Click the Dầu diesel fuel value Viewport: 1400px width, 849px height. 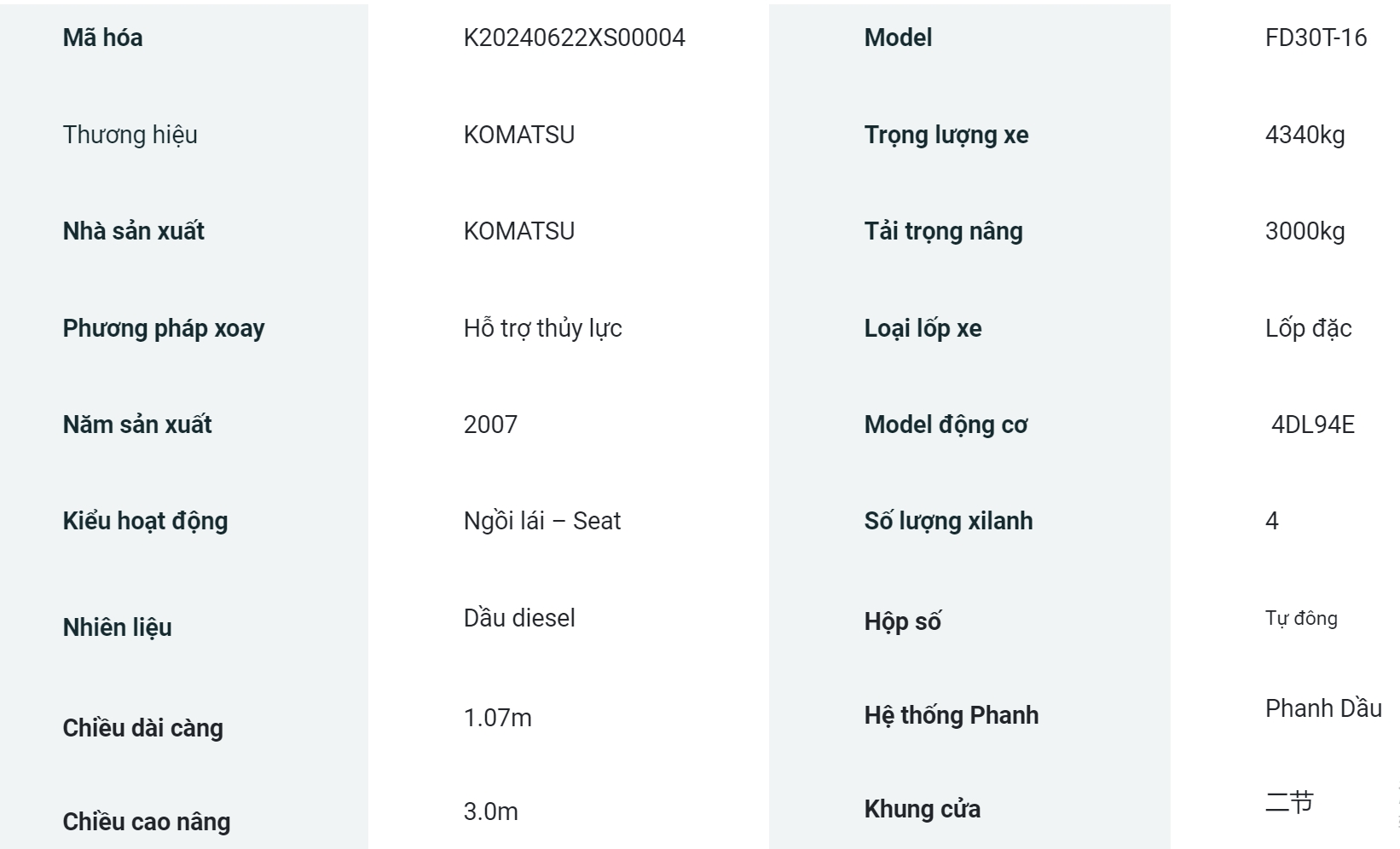click(519, 618)
